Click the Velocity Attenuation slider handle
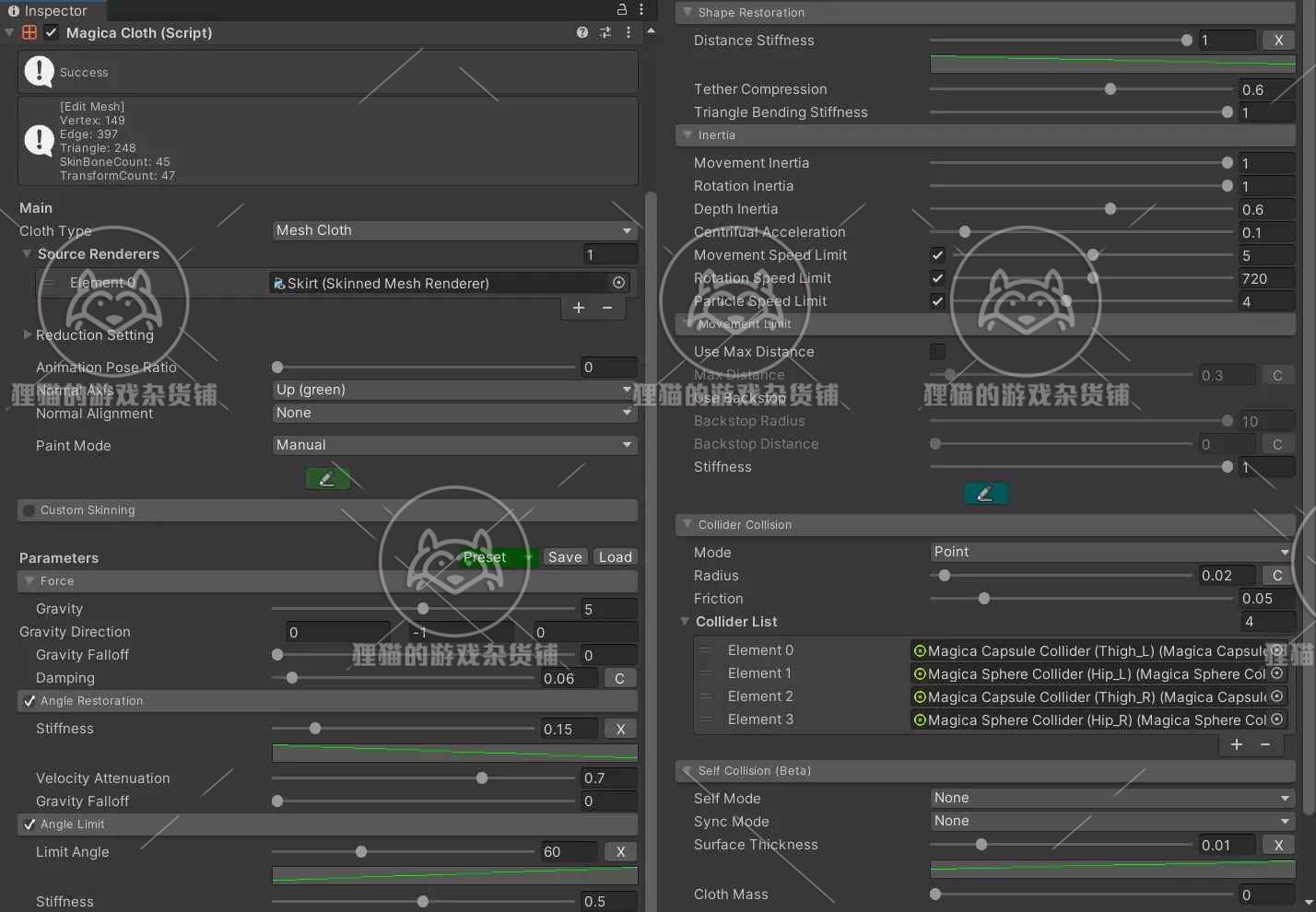Screen dimensions: 1316x912 482,778
